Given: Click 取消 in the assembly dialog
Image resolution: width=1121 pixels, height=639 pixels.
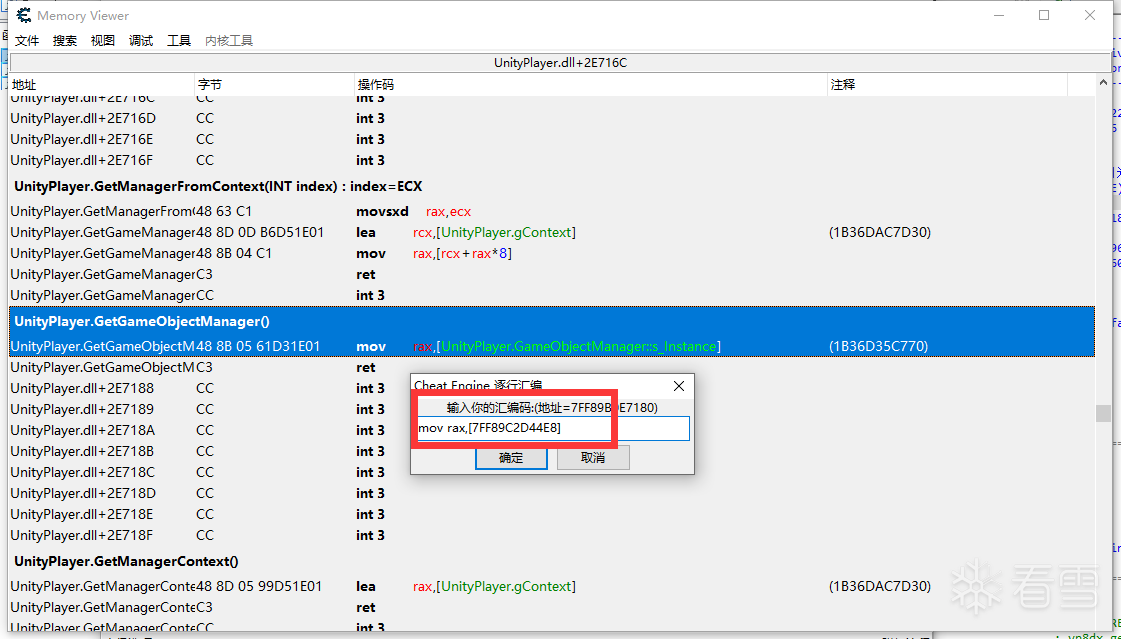Looking at the screenshot, I should pyautogui.click(x=593, y=458).
